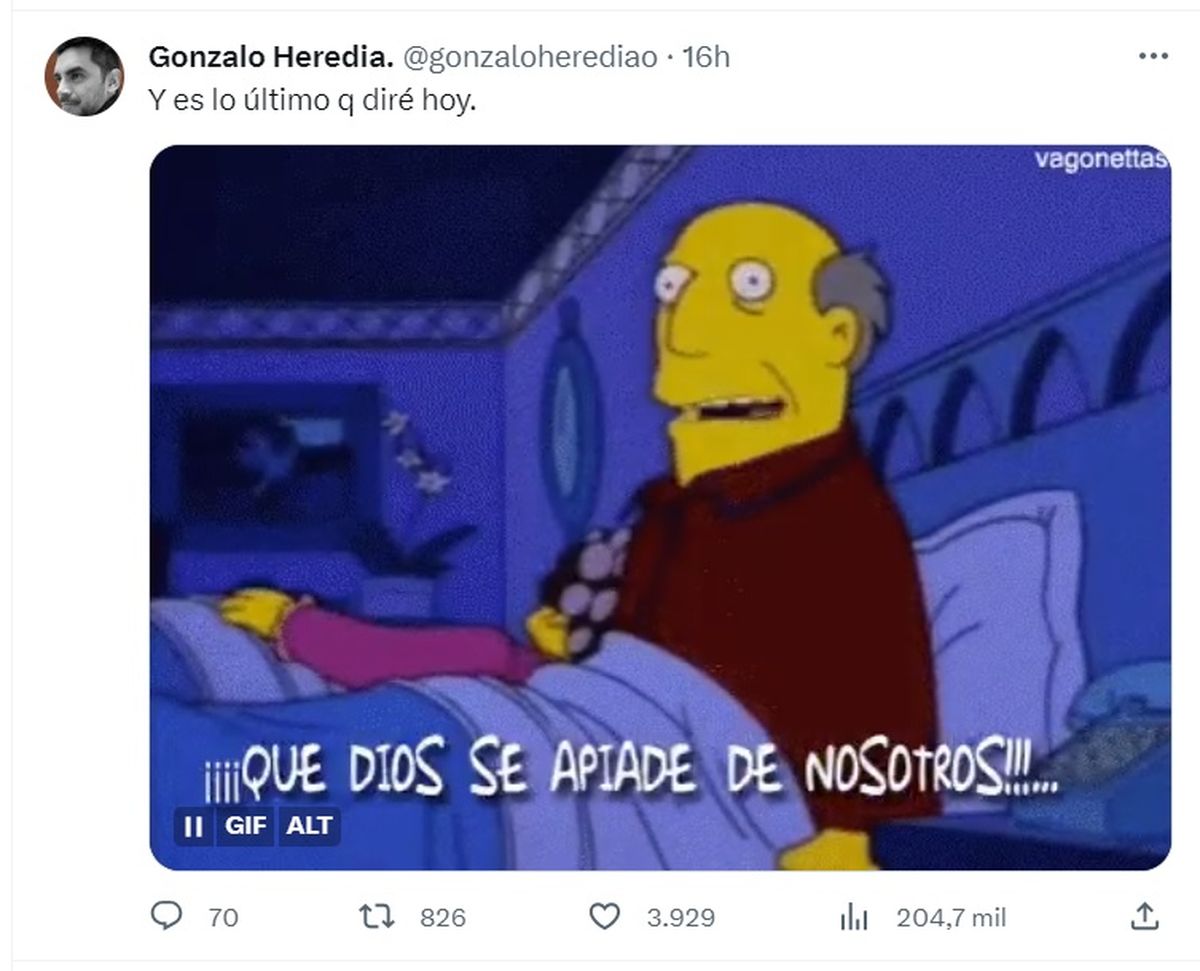The height and width of the screenshot is (971, 1200).
Task: Click the 3.929 likes count
Action: (x=680, y=917)
